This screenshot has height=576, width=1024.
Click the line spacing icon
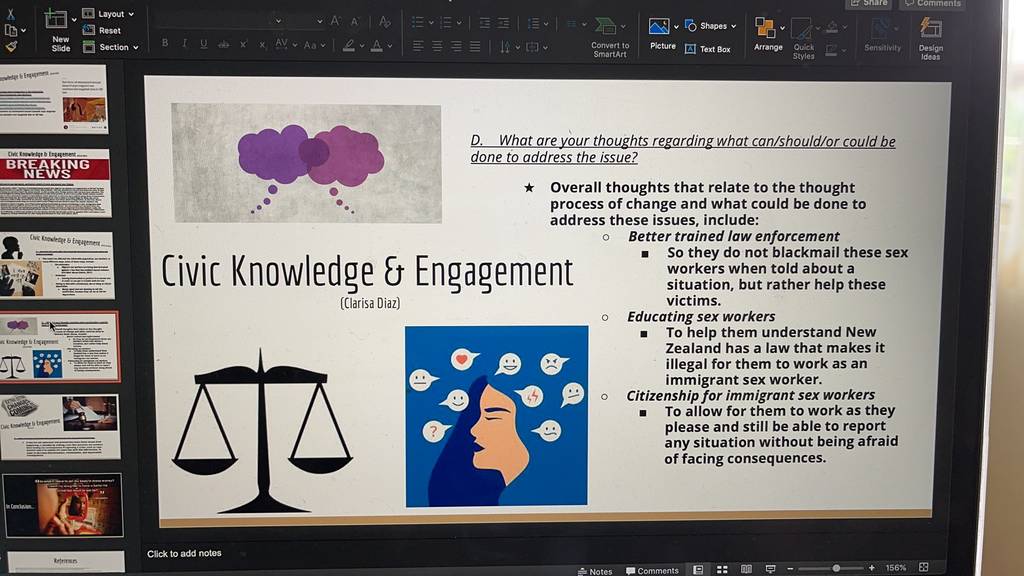[x=534, y=24]
